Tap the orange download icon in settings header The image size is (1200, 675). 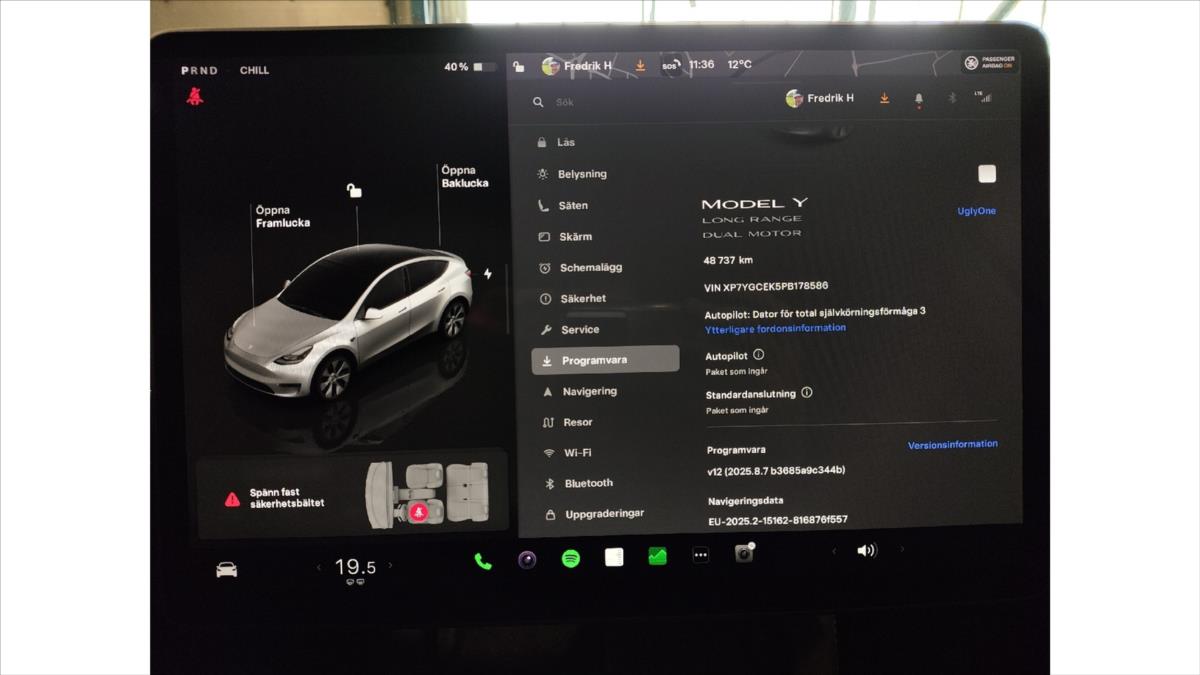[884, 98]
